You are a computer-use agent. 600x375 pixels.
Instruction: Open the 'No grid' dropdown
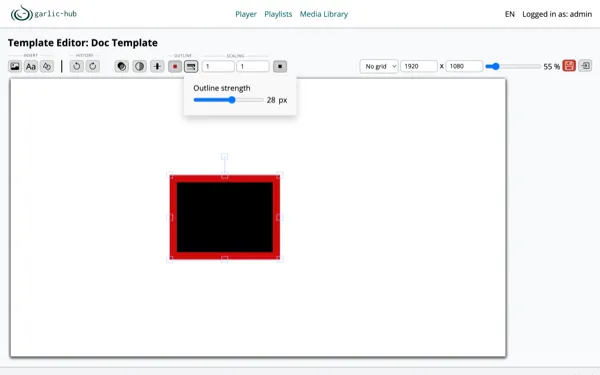(379, 66)
